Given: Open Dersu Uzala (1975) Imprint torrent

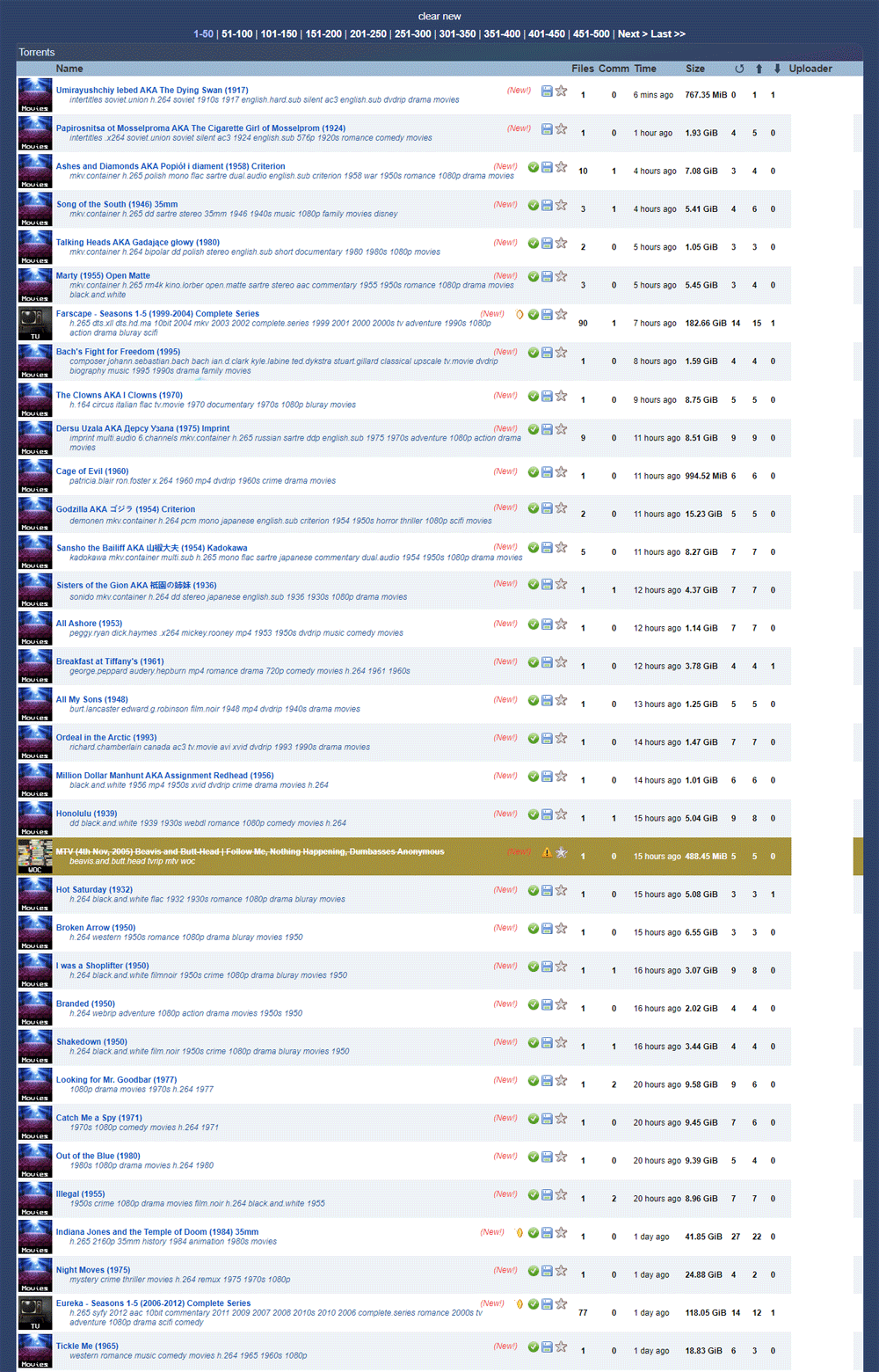Looking at the screenshot, I should pos(142,428).
